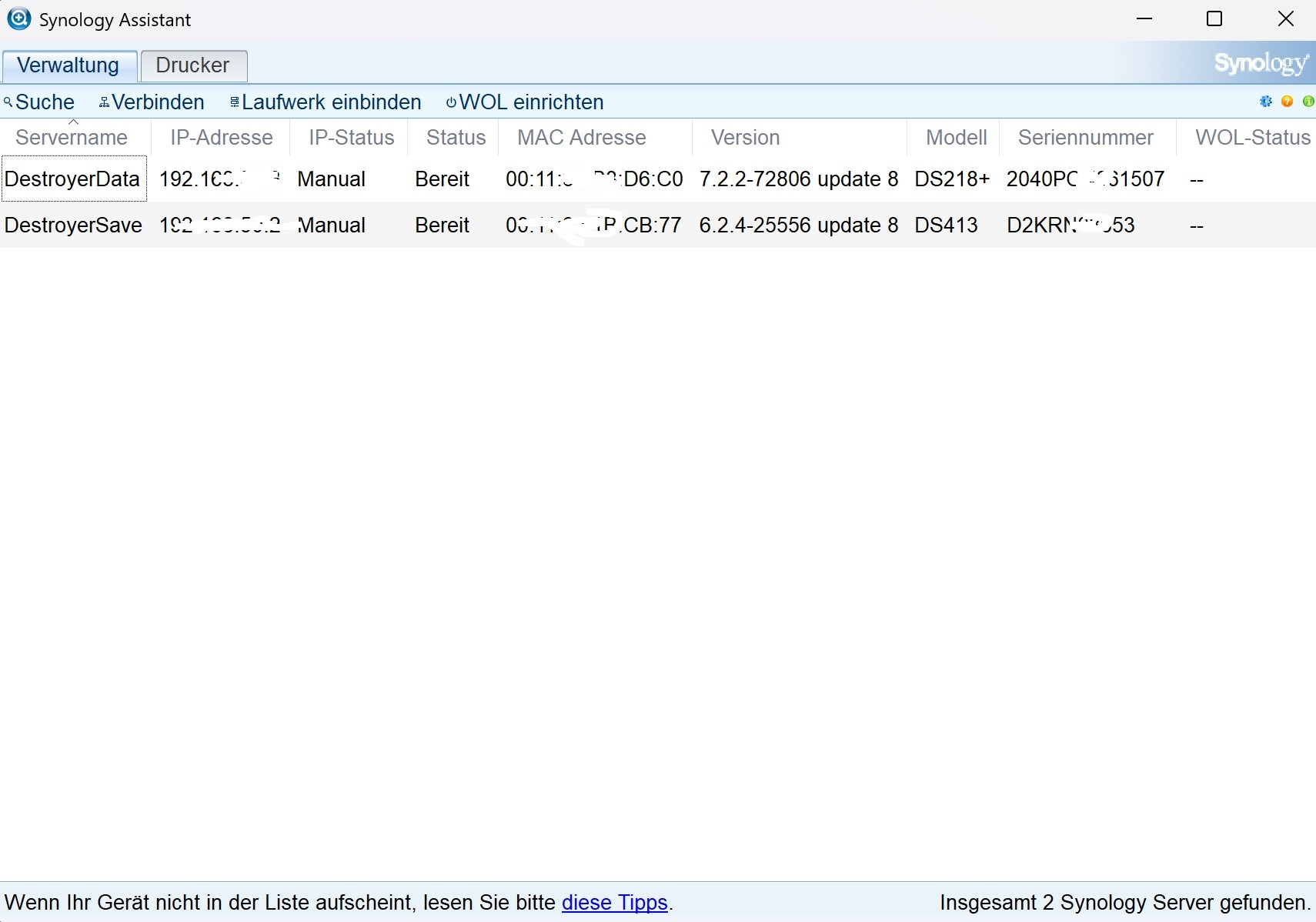Image resolution: width=1316 pixels, height=922 pixels.
Task: Click the Synology Assistant title bar app icon
Action: coord(18,18)
